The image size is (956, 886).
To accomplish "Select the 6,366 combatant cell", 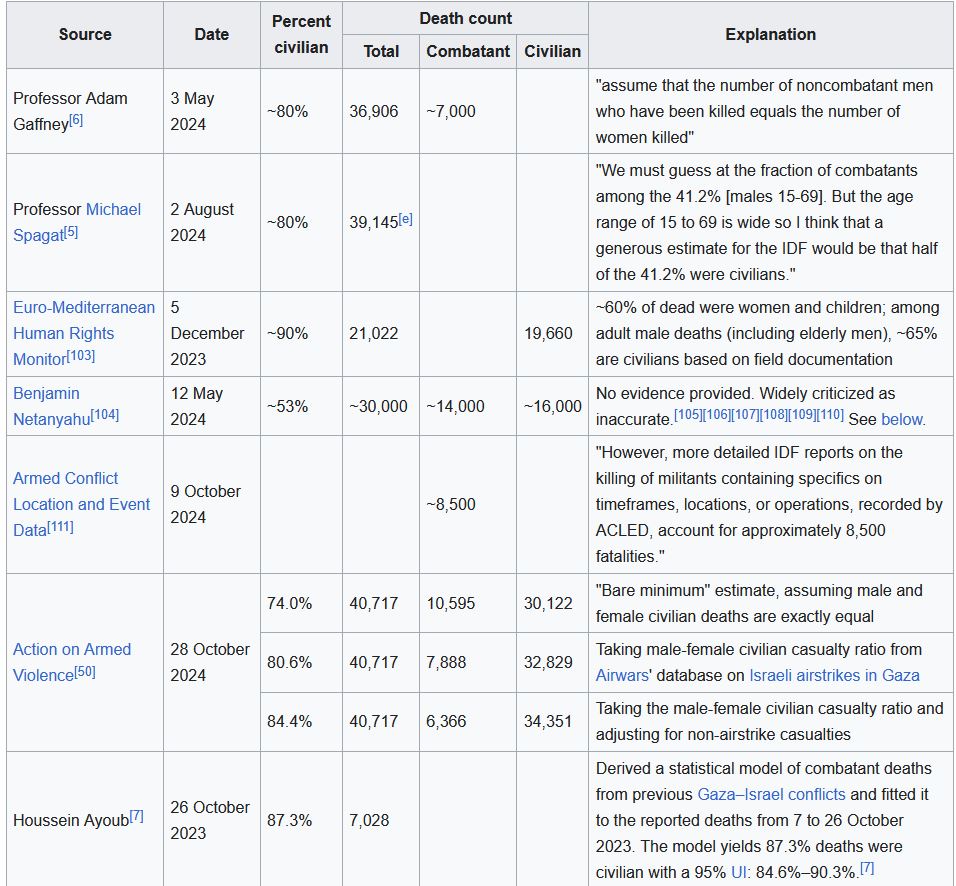I will pyautogui.click(x=468, y=721).
